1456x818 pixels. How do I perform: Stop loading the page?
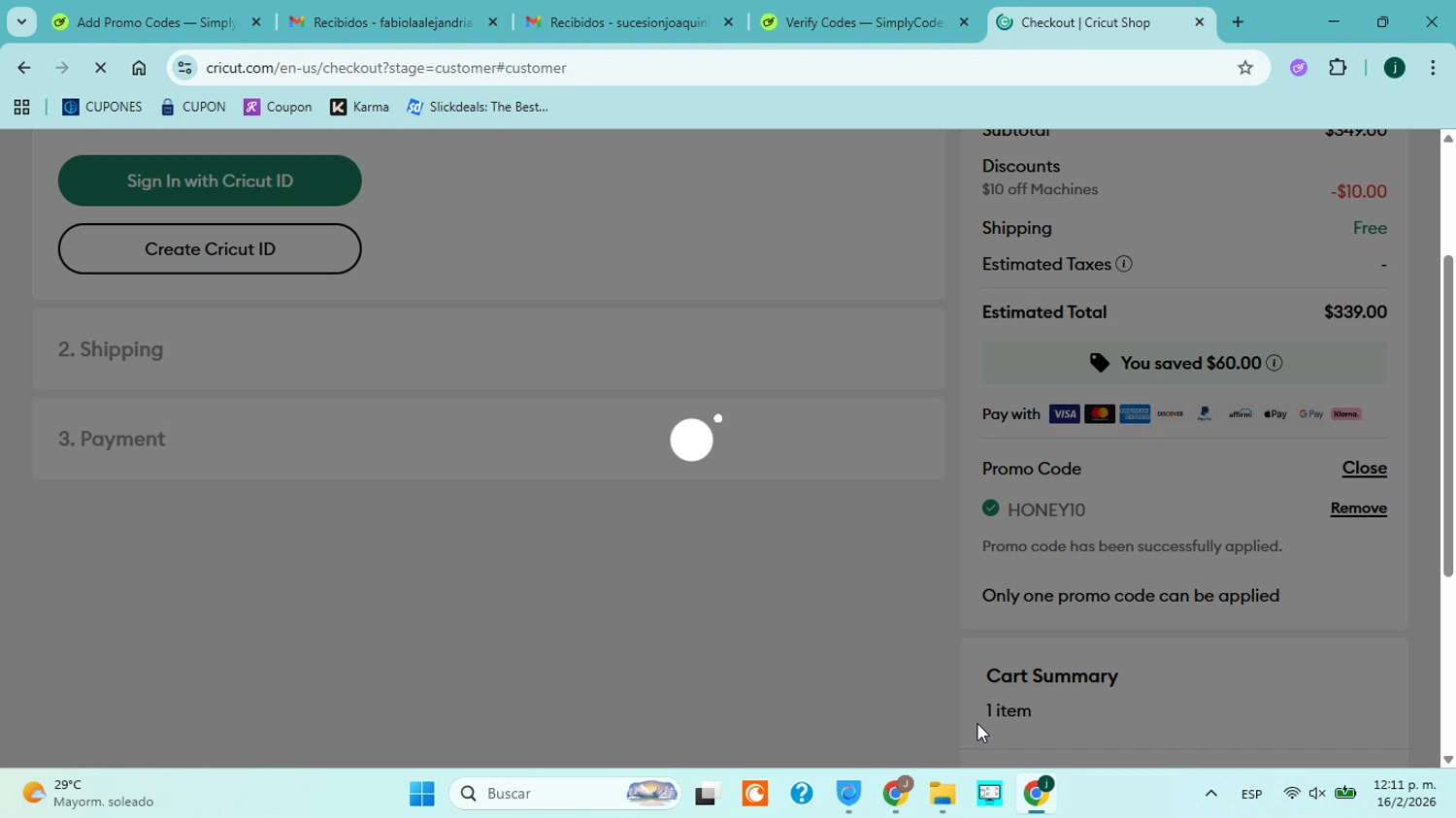tap(100, 68)
